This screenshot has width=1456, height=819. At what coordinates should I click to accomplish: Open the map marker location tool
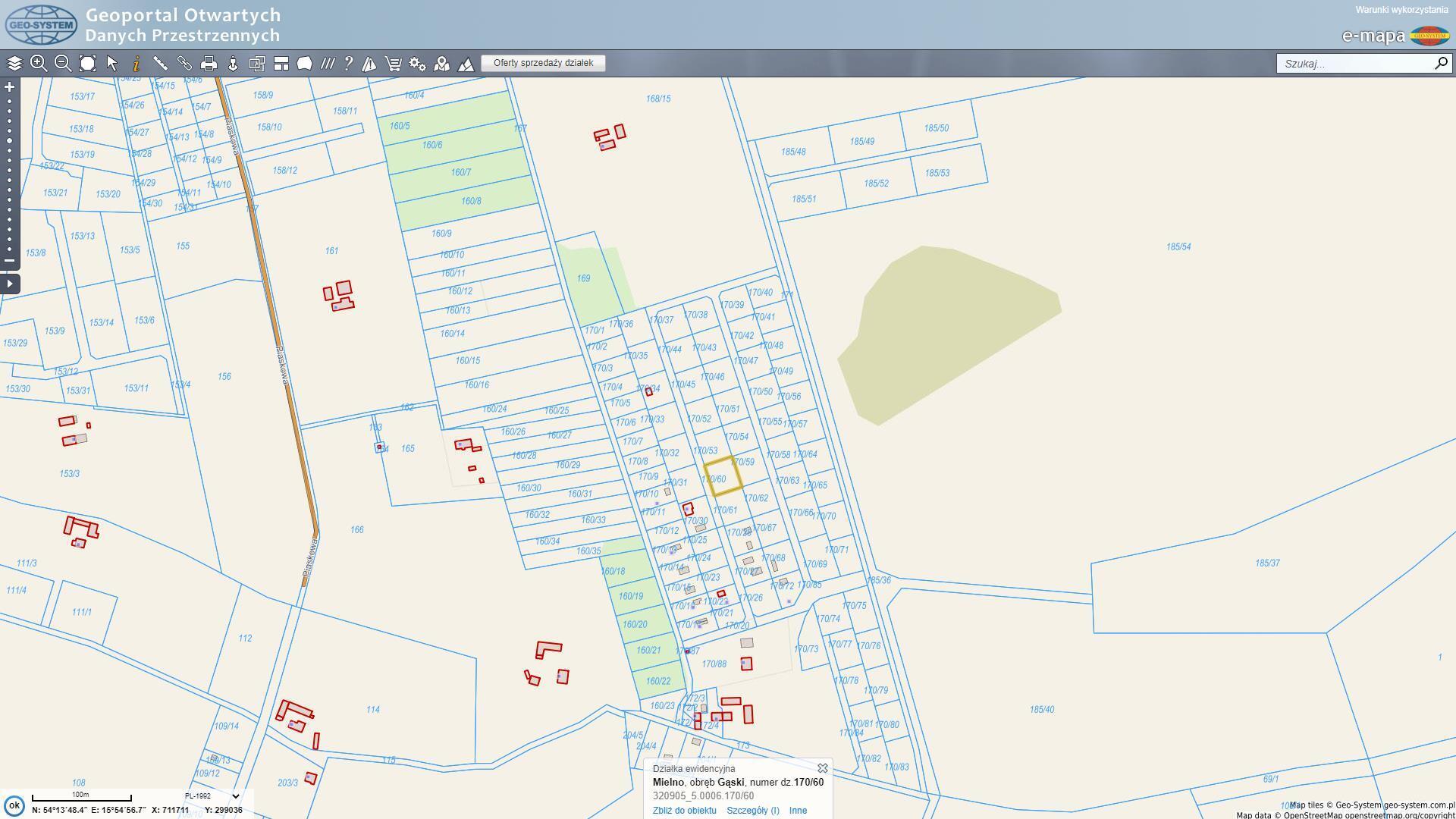point(441,64)
